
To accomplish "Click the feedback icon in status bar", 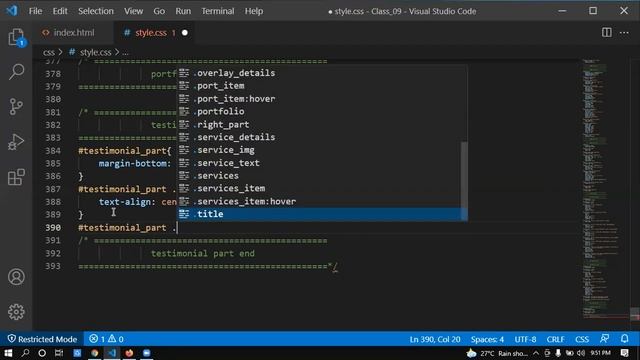I will point(604,339).
